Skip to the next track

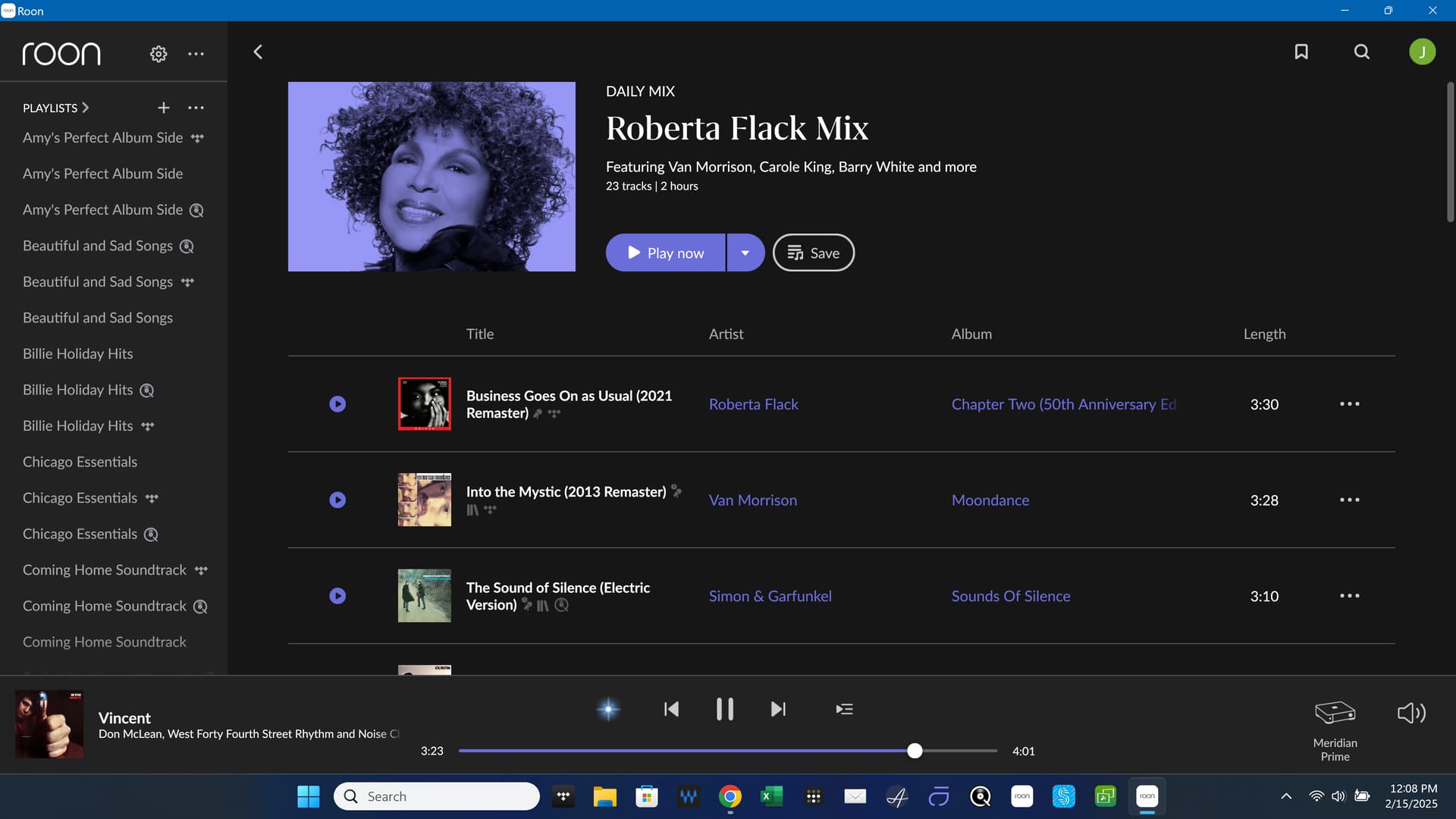[x=778, y=709]
